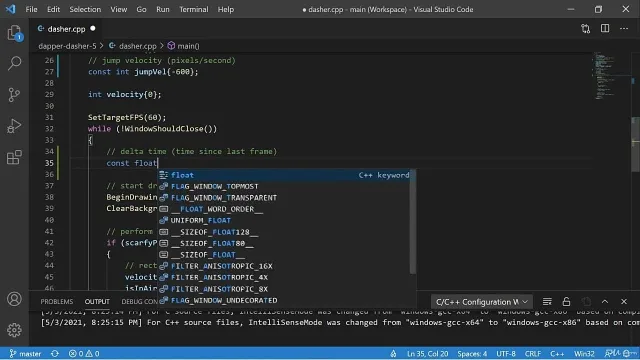Image resolution: width=640 pixels, height=360 pixels.
Task: Click dasher.cpp breadcrumb
Action: [133, 46]
